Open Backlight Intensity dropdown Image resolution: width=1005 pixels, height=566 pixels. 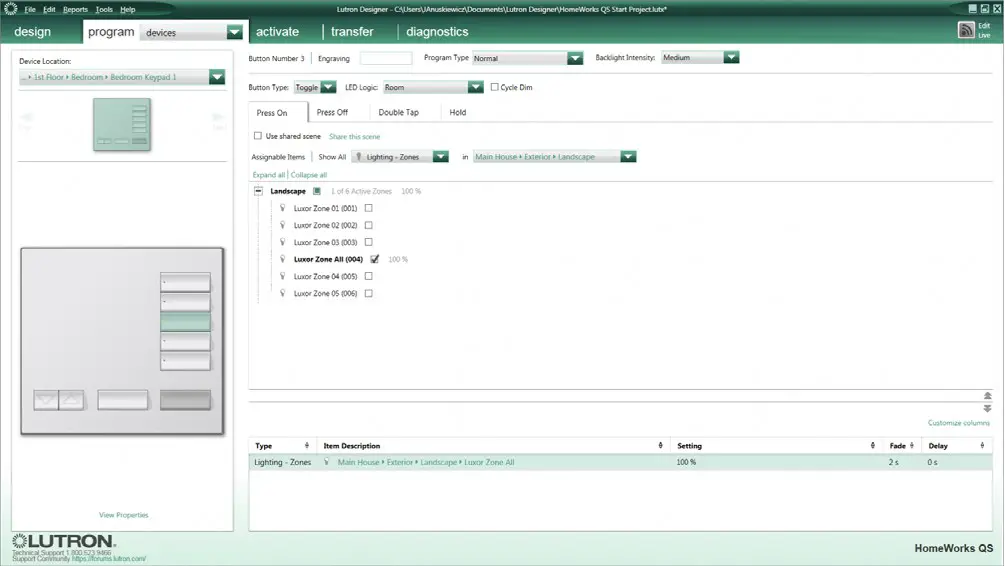pos(731,57)
